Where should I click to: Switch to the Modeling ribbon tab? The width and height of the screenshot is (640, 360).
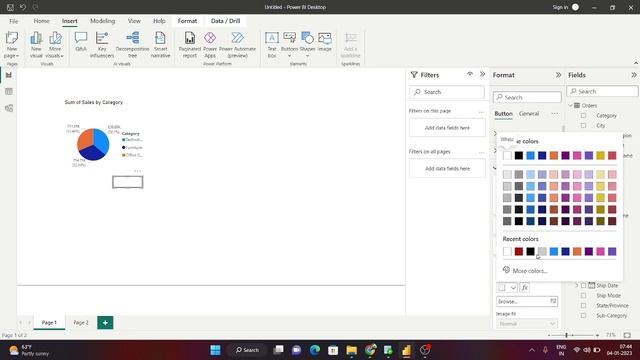pos(102,21)
